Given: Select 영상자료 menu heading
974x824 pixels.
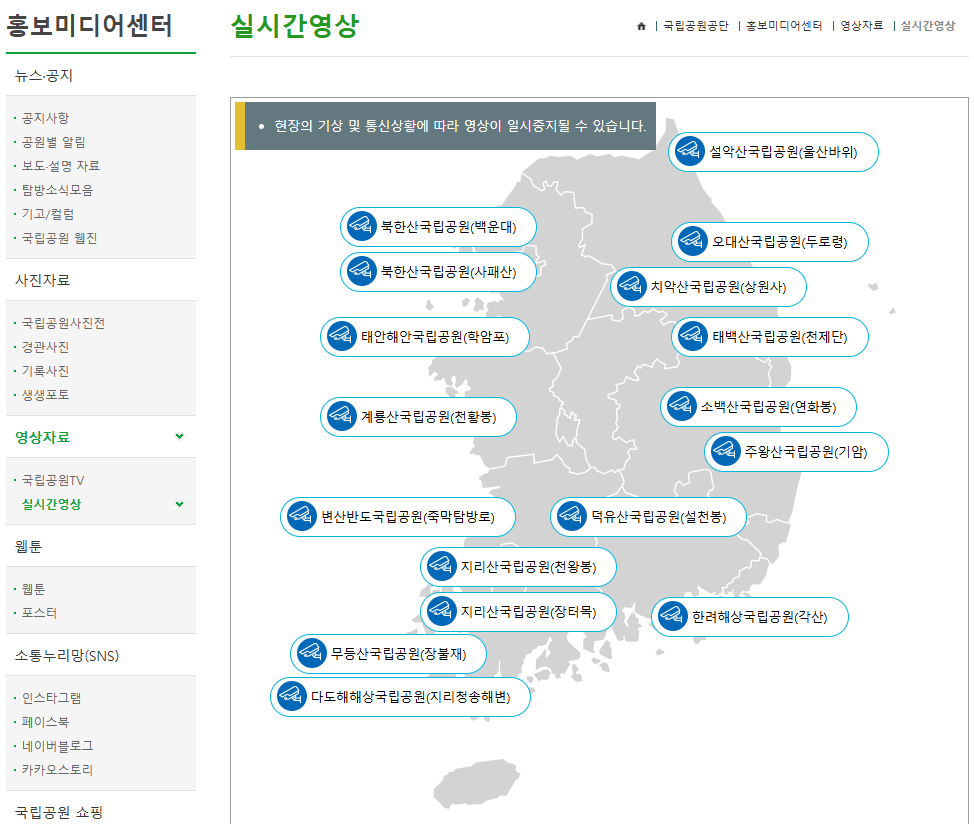Looking at the screenshot, I should click(42, 437).
